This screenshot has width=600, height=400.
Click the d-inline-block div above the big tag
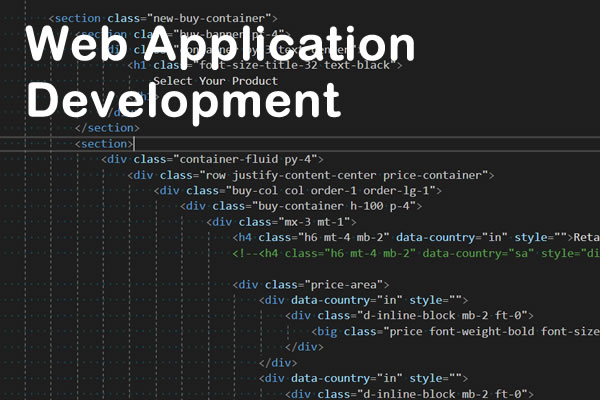point(410,315)
